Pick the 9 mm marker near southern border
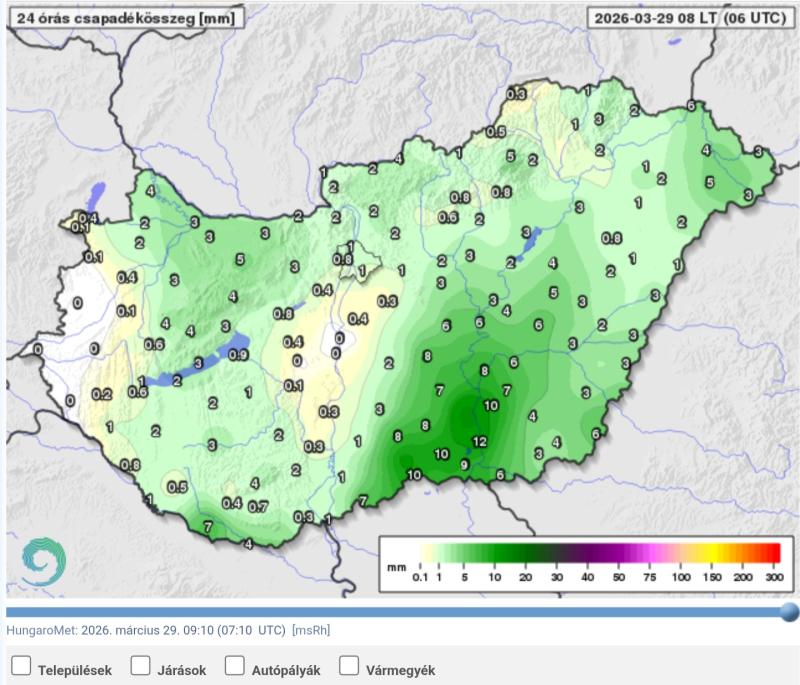The height and width of the screenshot is (685, 800). point(465,465)
